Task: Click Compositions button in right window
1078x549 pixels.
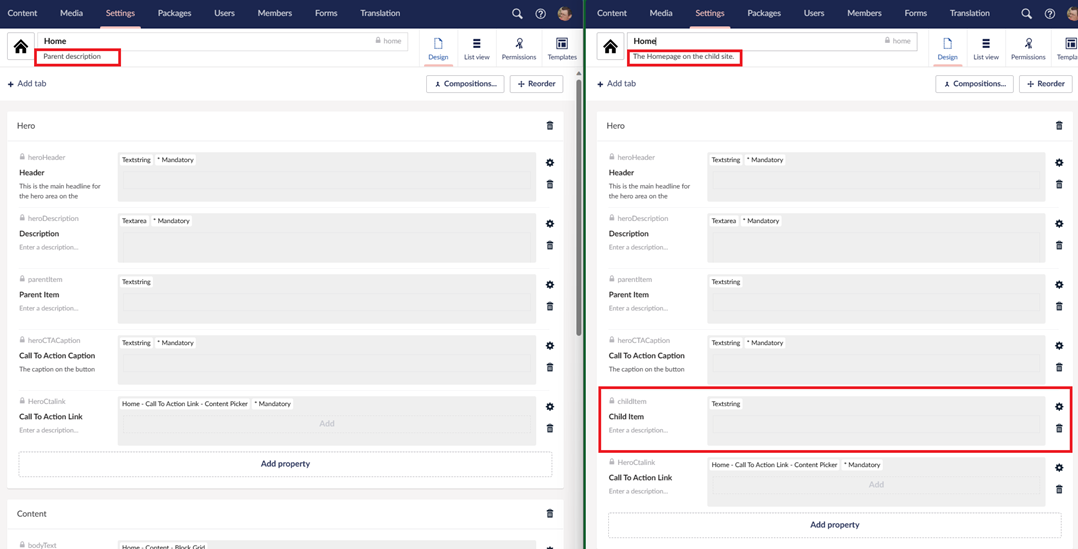Action: point(975,84)
